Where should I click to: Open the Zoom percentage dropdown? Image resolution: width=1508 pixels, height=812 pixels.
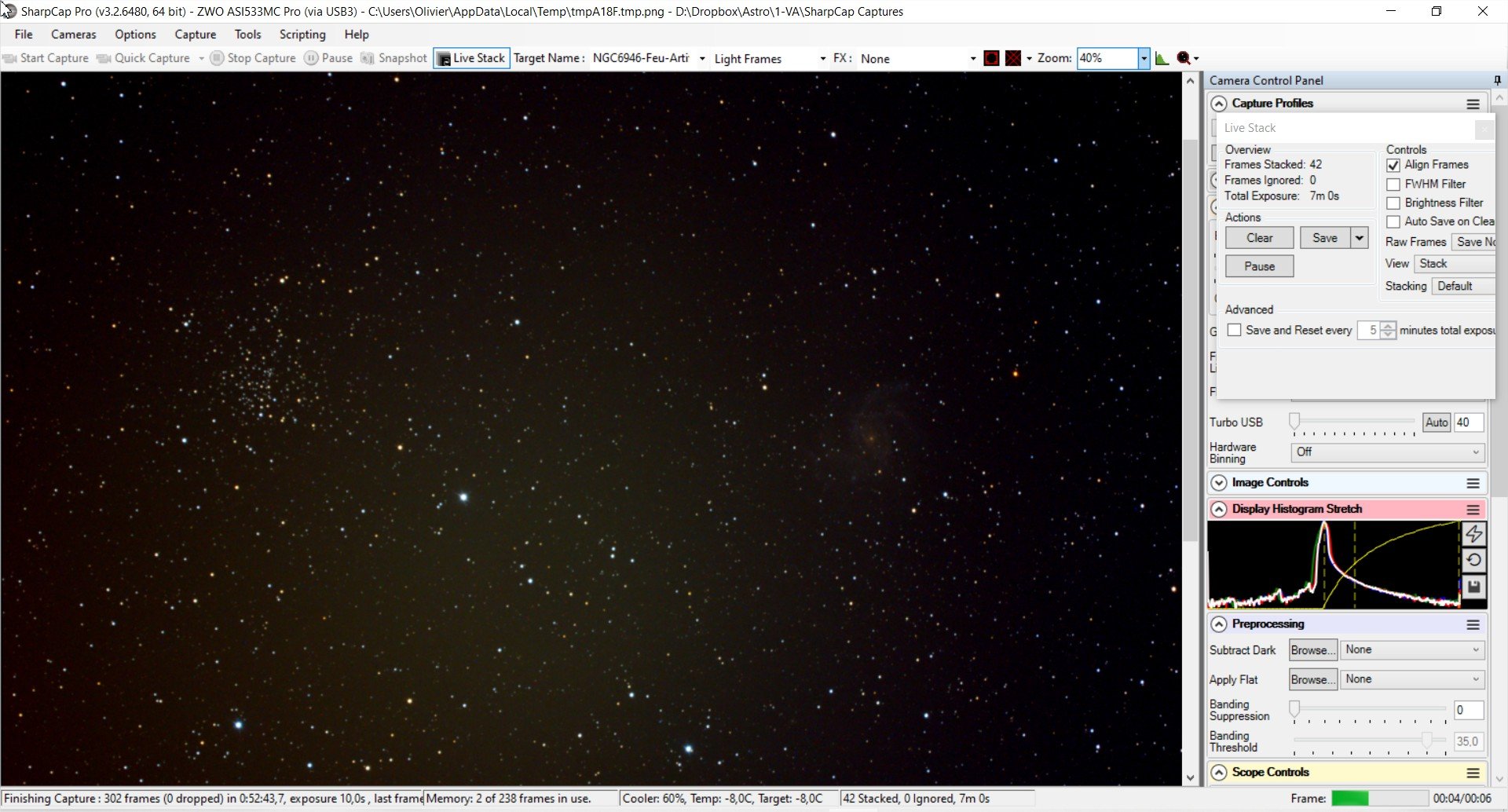[x=1144, y=58]
